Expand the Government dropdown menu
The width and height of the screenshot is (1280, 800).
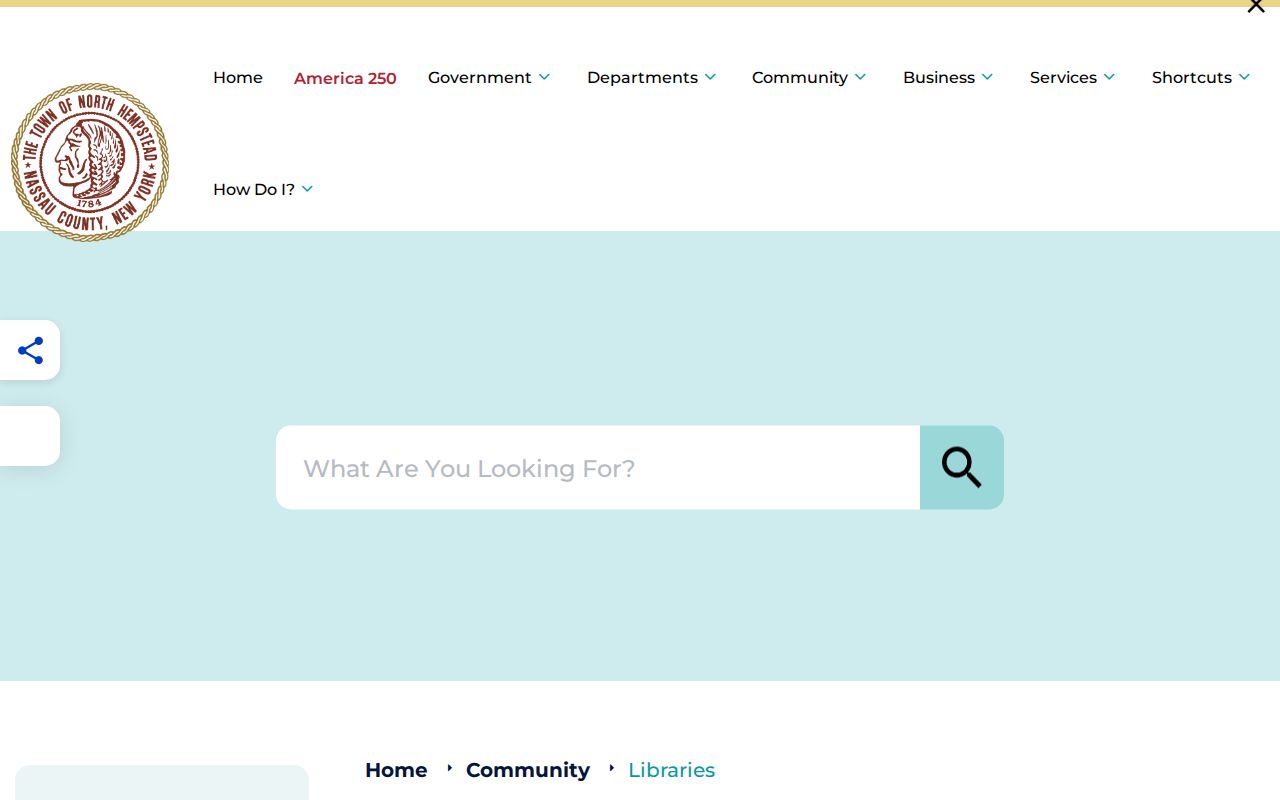click(x=489, y=77)
